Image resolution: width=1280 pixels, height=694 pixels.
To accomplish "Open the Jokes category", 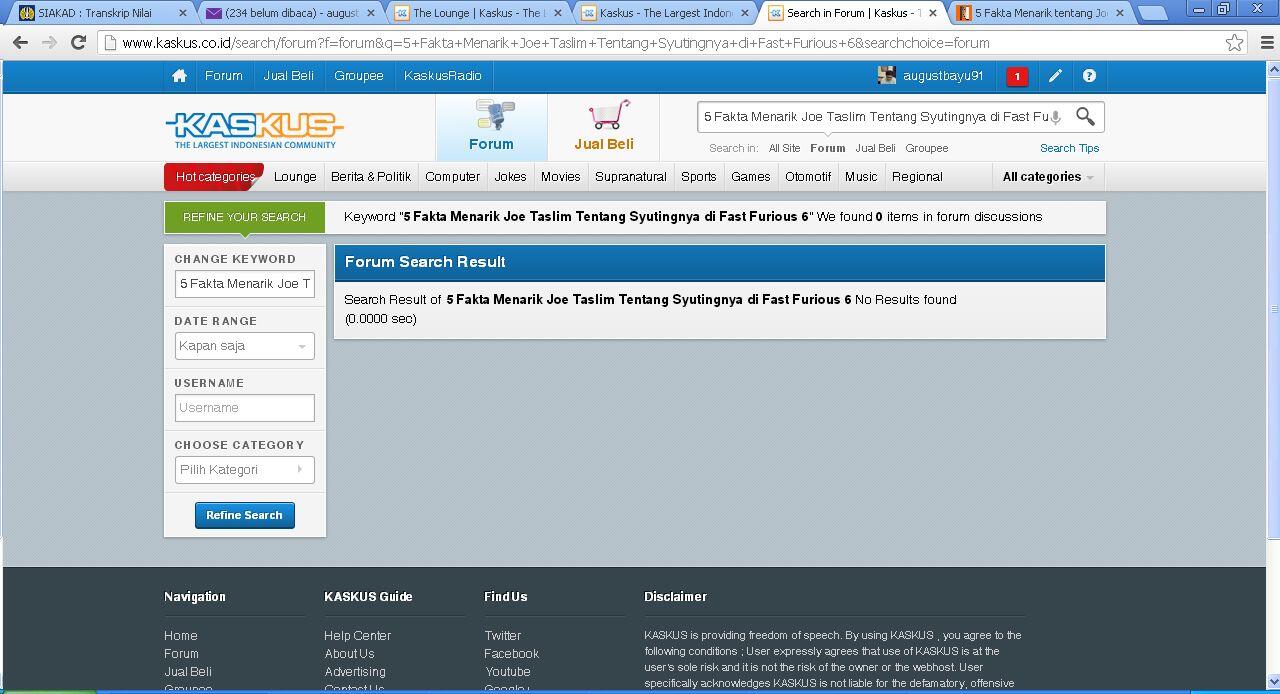I will (x=510, y=177).
